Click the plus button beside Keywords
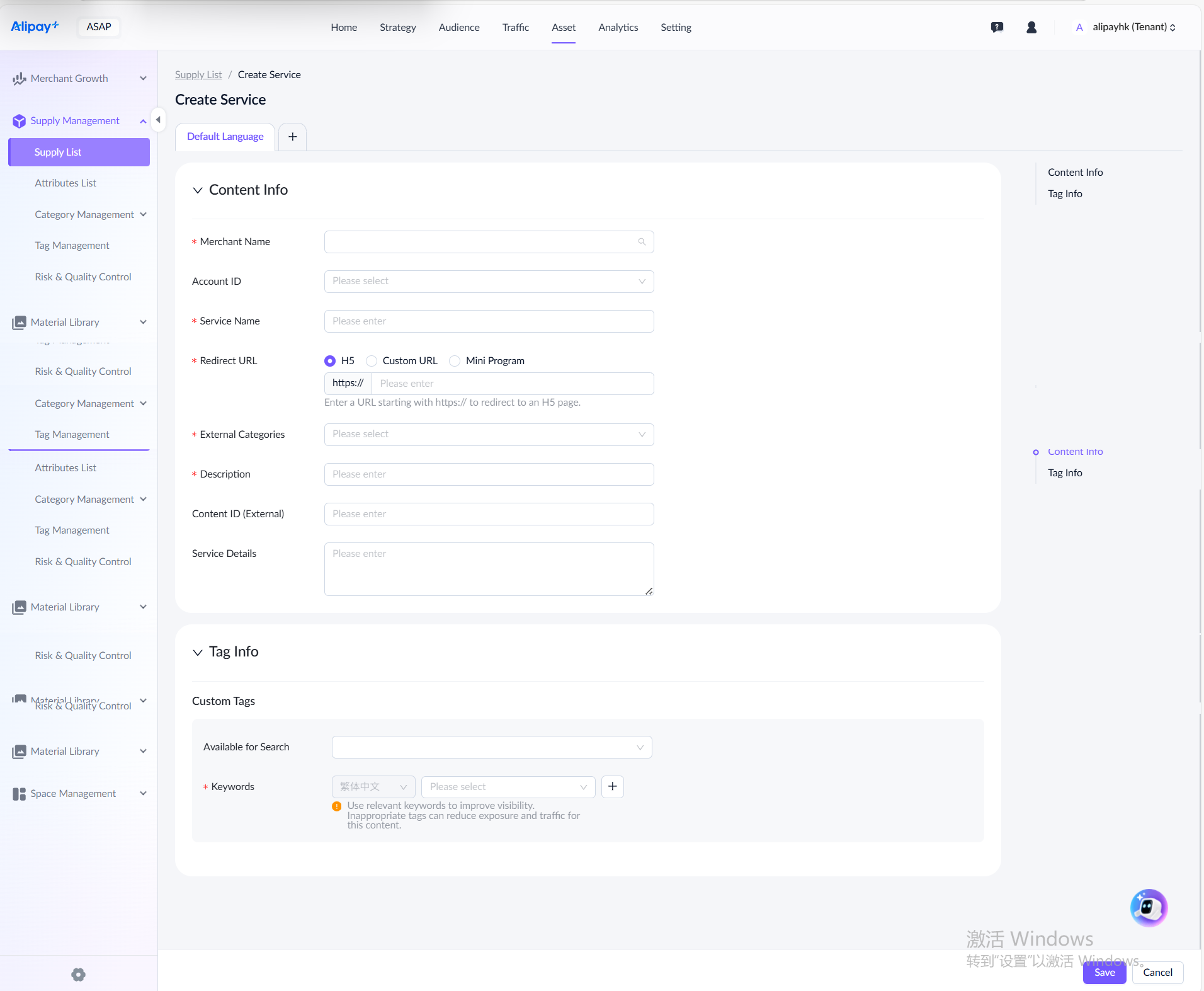The image size is (1204, 991). point(612,786)
